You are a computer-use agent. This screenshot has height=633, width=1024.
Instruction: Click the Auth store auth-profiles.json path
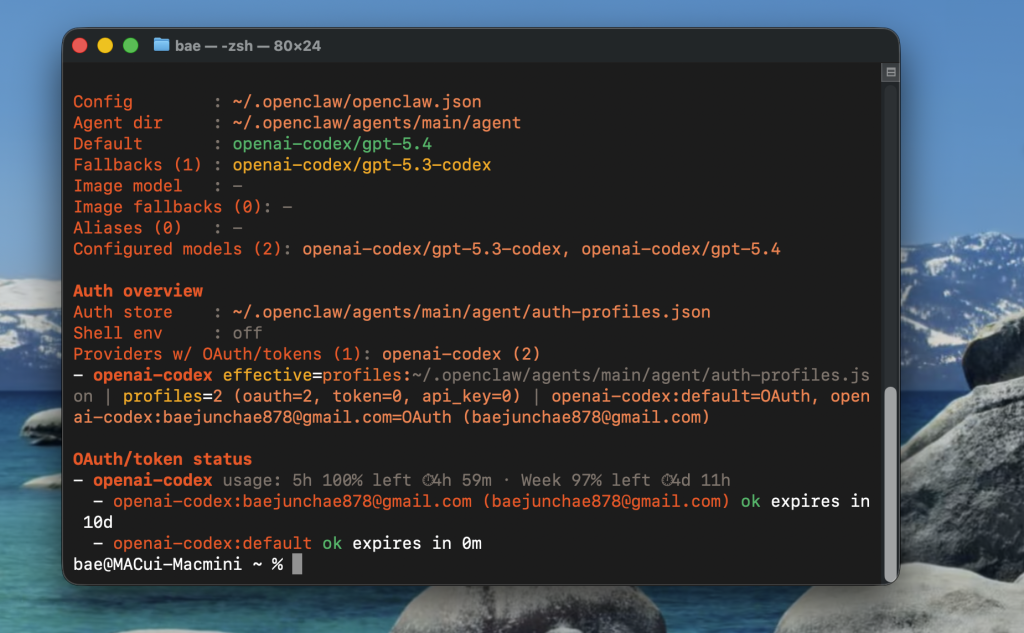471,312
